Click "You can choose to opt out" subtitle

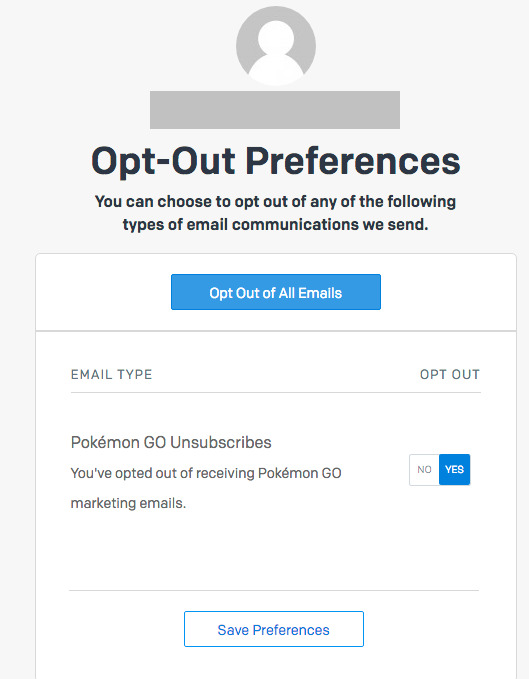coord(275,202)
